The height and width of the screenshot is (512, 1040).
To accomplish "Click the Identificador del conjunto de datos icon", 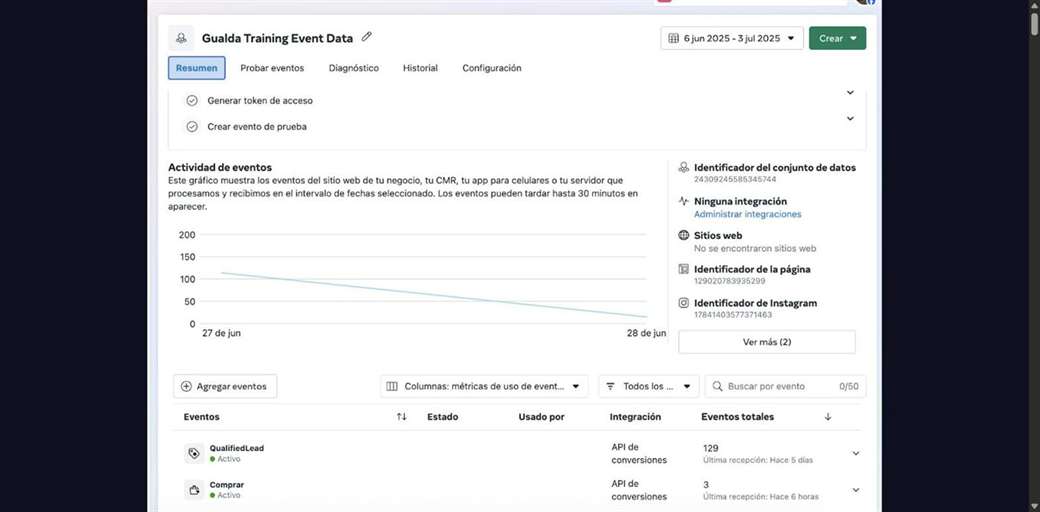I will 684,168.
